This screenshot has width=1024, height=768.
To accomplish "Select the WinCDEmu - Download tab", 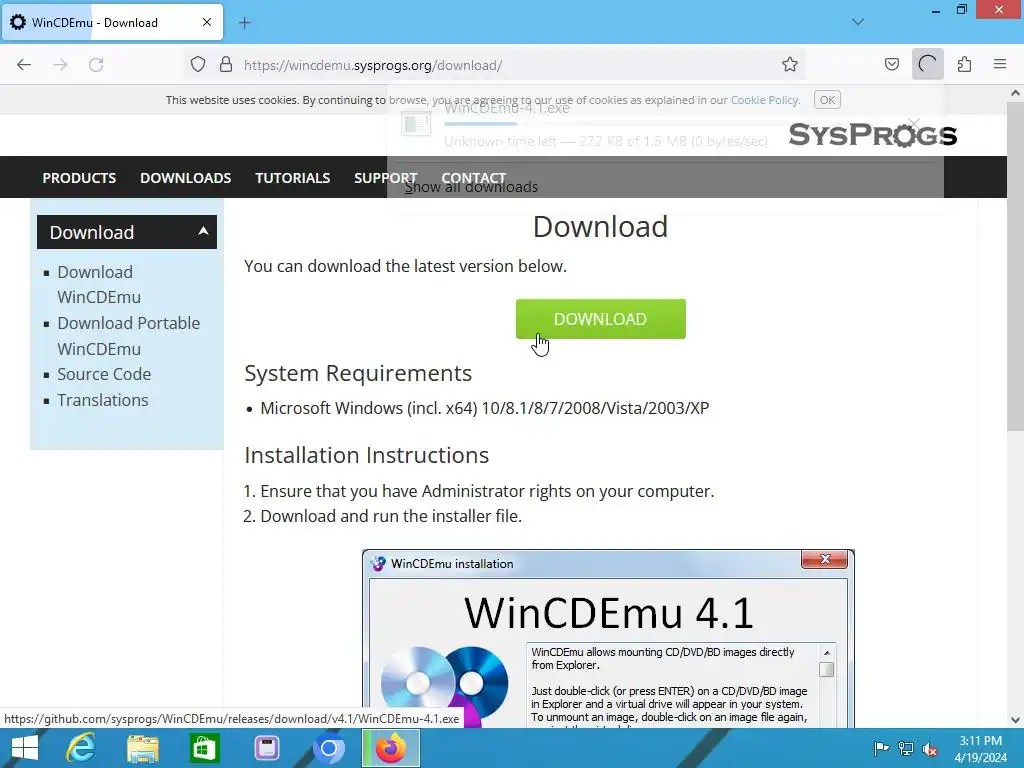I will pyautogui.click(x=112, y=22).
